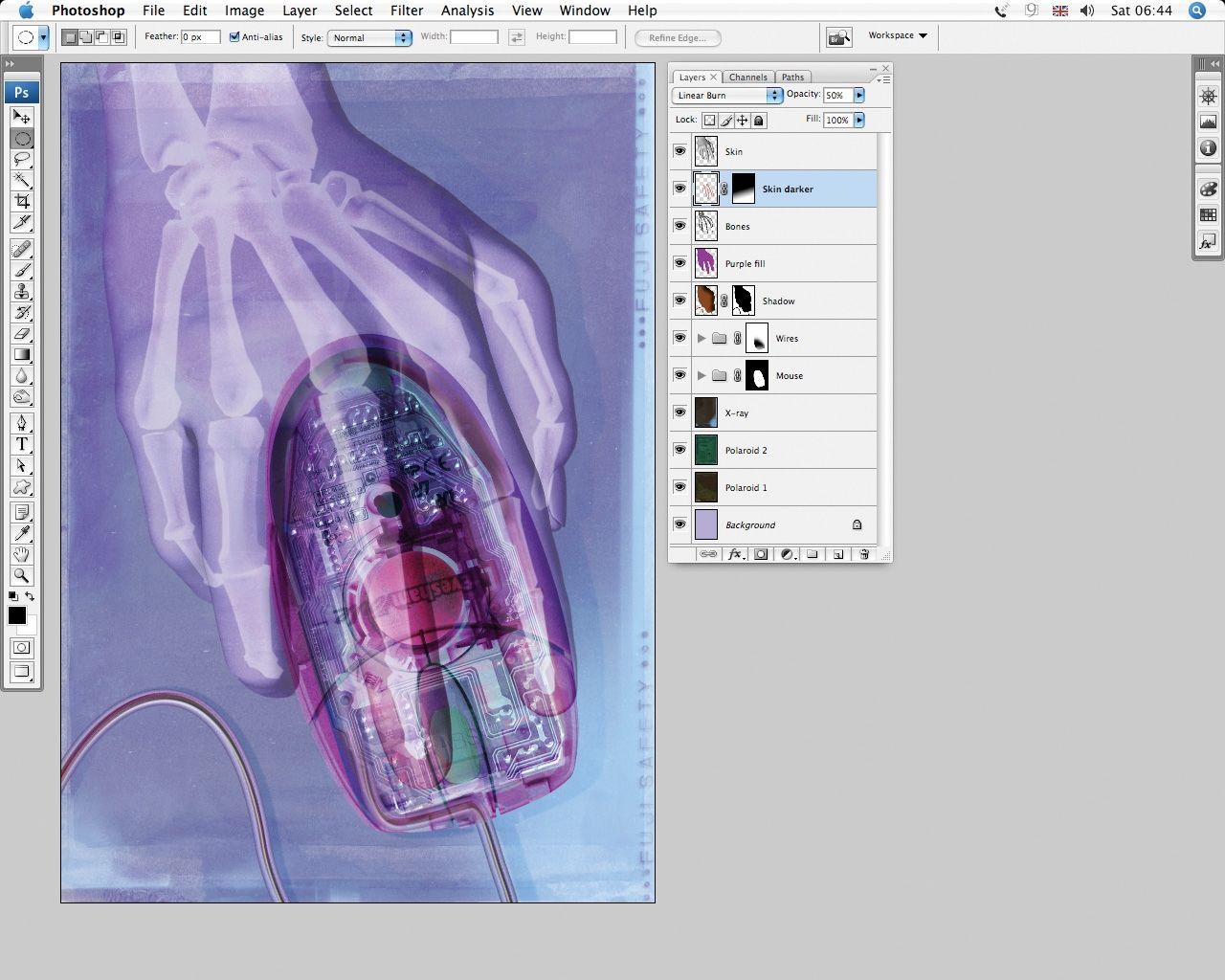1225x980 pixels.
Task: Select the Eraser tool
Action: (21, 333)
